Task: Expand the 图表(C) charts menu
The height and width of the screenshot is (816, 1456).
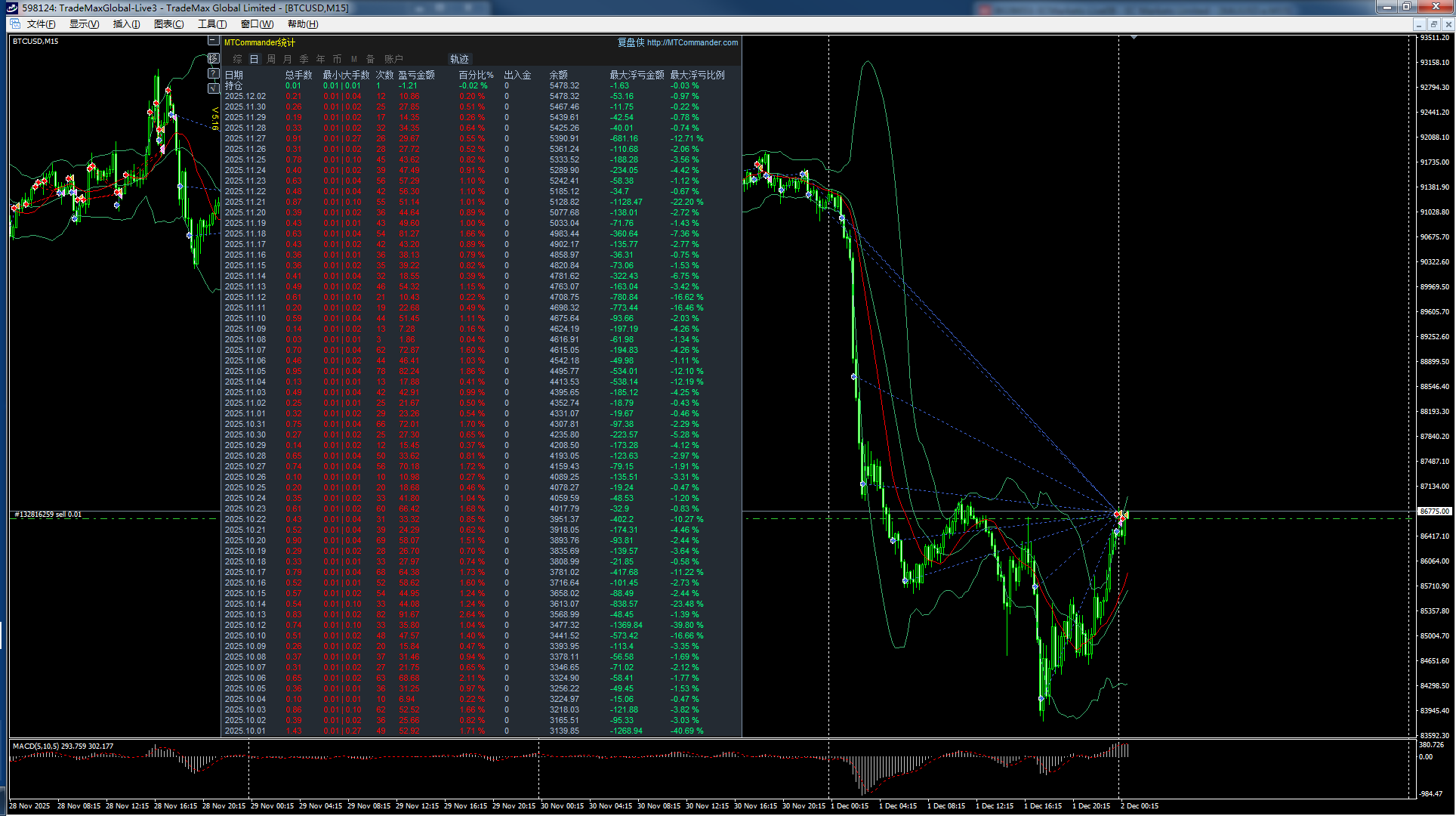Action: pos(168,24)
